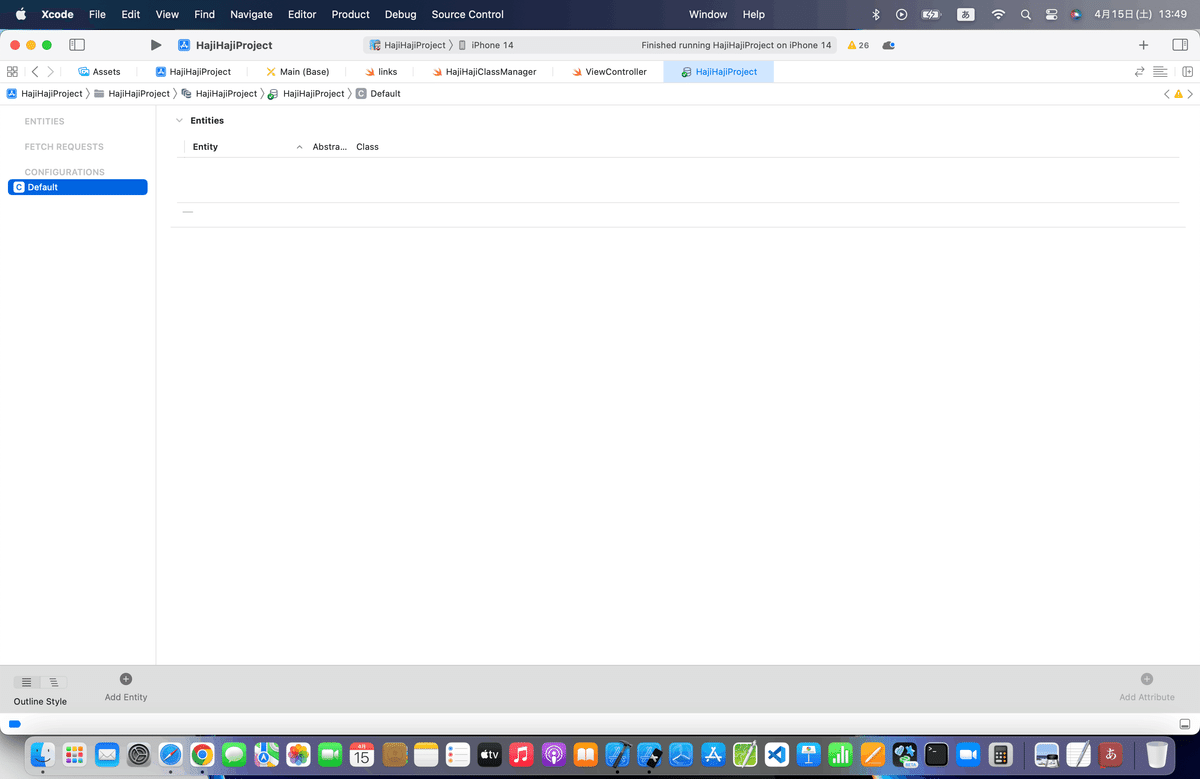This screenshot has width=1200, height=779.
Task: Go forward in editor history
Action: pyautogui.click(x=51, y=72)
